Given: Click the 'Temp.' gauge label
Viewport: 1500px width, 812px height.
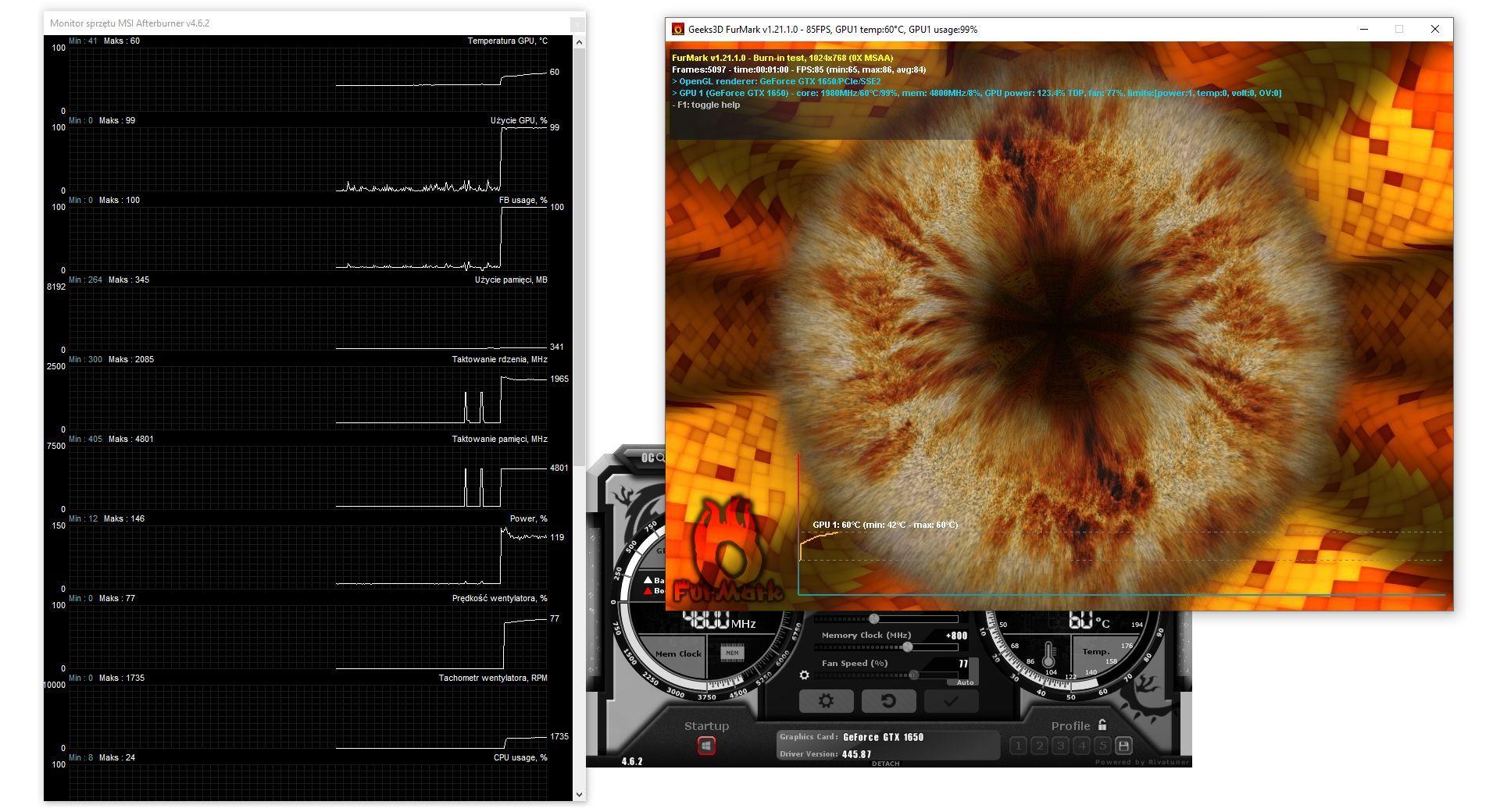Looking at the screenshot, I should pyautogui.click(x=1095, y=651).
